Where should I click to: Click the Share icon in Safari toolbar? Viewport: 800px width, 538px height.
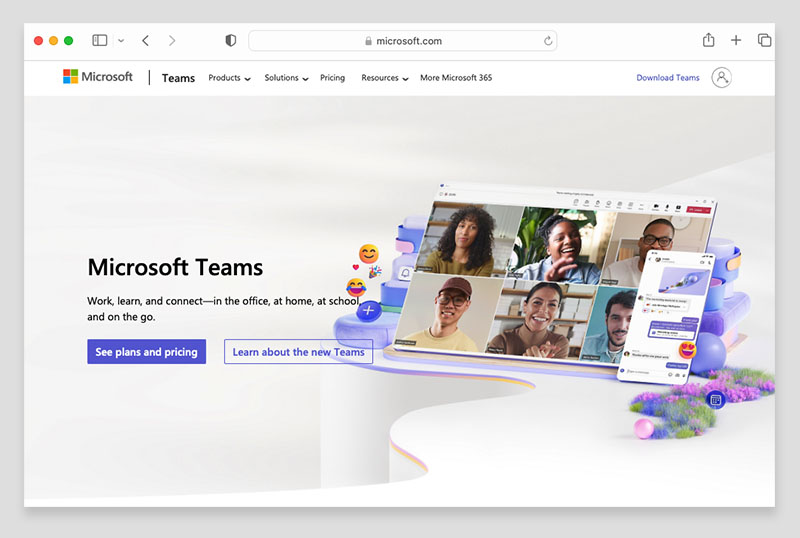(x=708, y=40)
